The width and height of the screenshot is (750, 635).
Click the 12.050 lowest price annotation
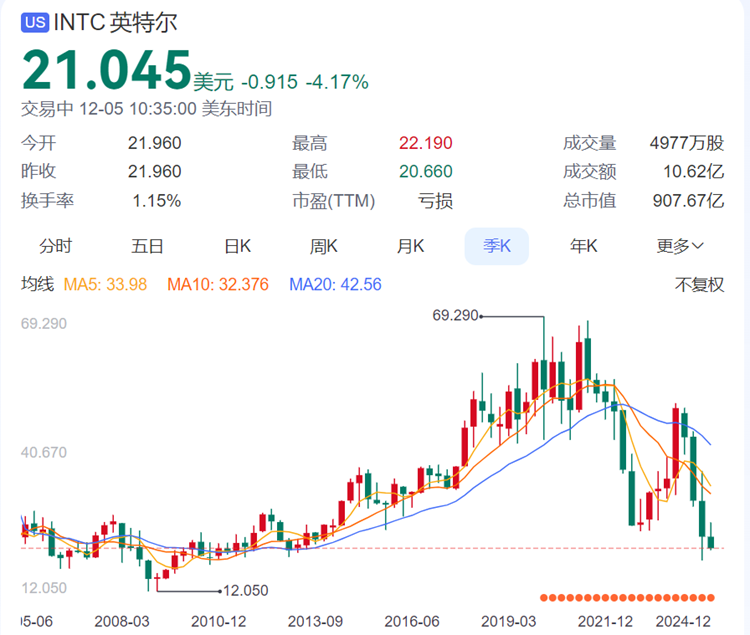tap(246, 591)
